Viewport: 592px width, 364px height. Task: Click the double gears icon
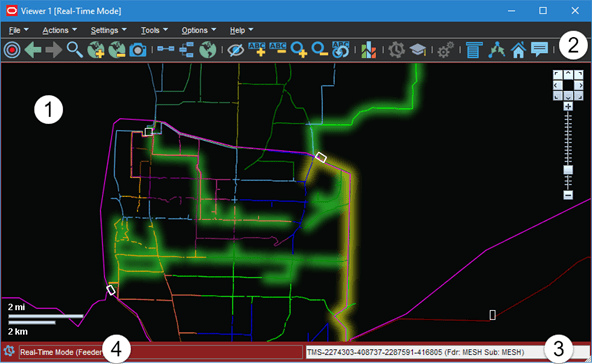(x=446, y=50)
